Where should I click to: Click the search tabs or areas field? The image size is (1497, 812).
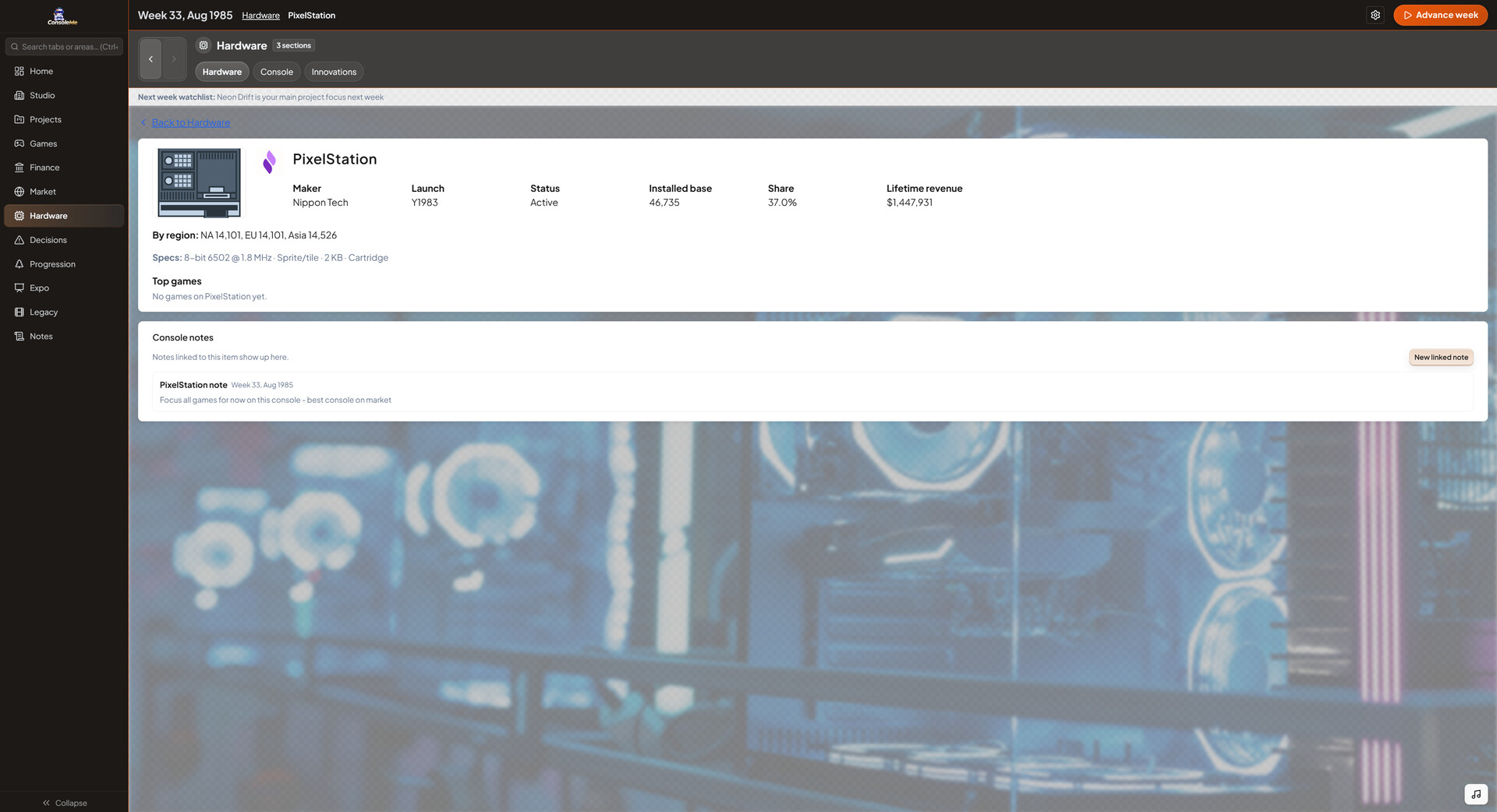(65, 47)
